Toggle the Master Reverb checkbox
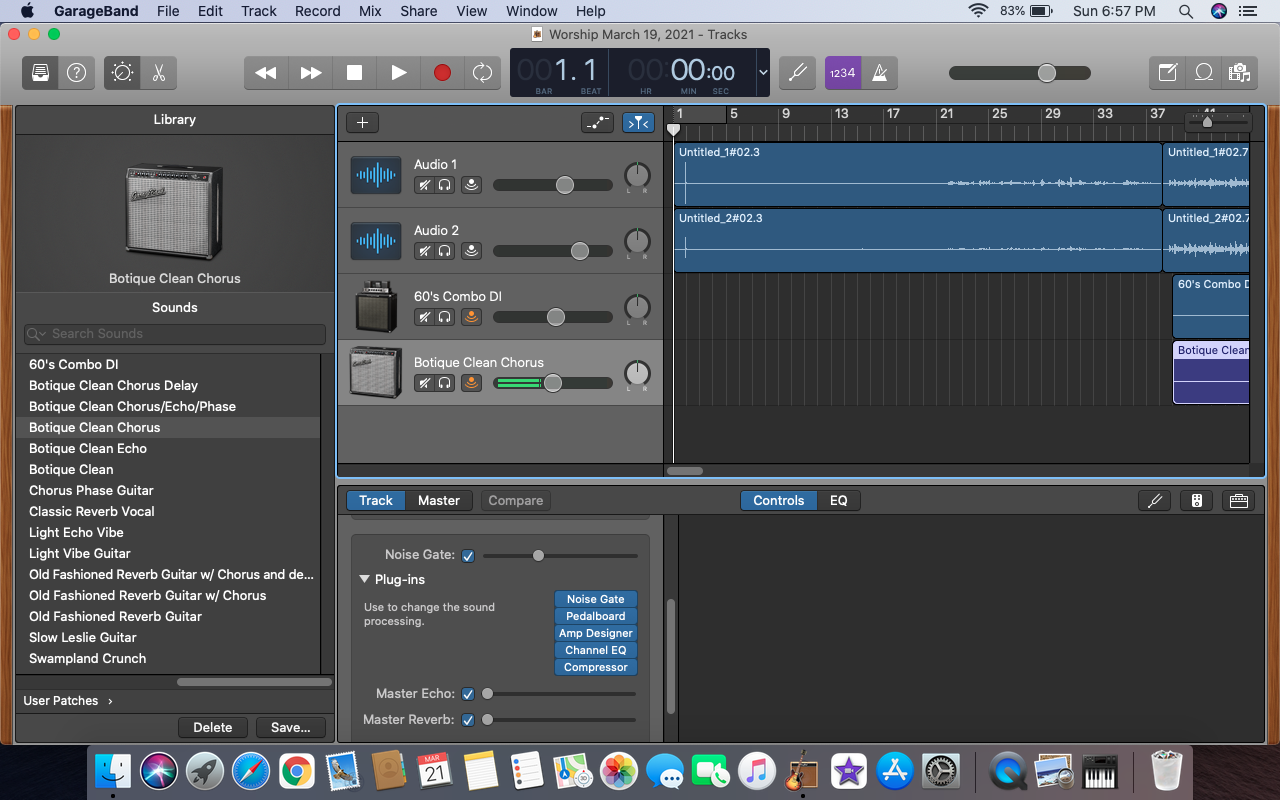 click(x=468, y=720)
